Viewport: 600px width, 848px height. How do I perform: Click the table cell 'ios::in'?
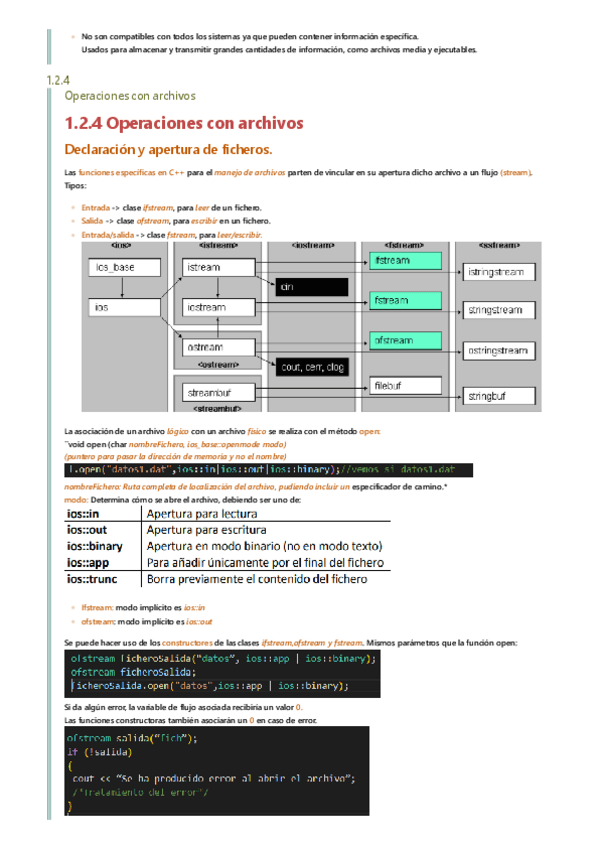pyautogui.click(x=83, y=514)
